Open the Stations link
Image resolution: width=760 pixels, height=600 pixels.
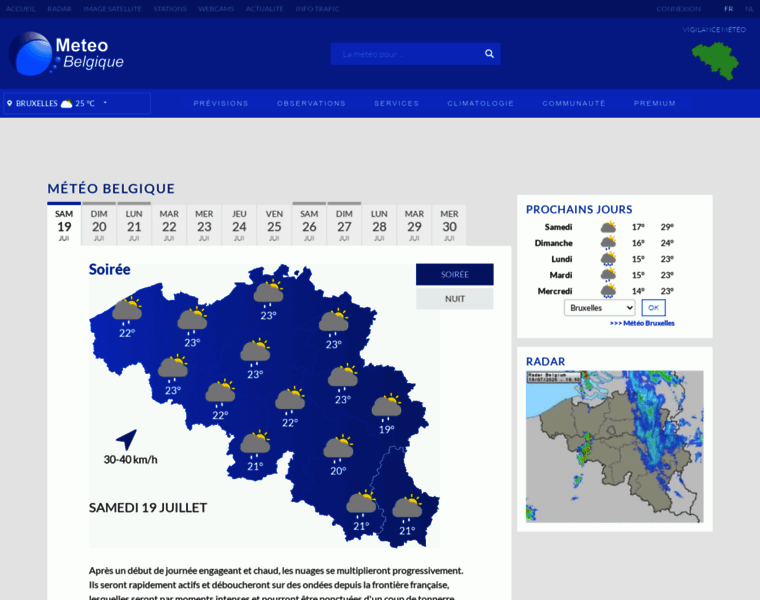click(170, 9)
